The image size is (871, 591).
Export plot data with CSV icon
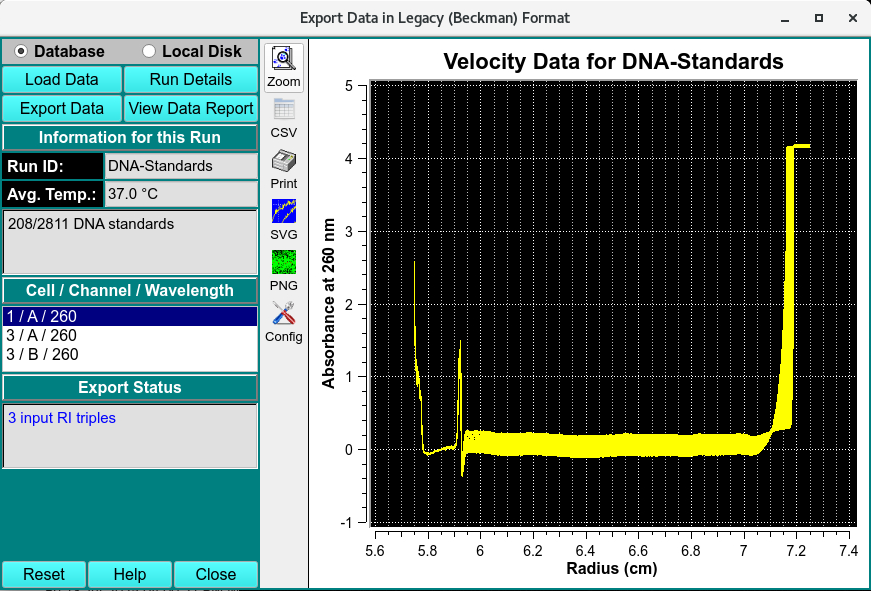click(284, 118)
